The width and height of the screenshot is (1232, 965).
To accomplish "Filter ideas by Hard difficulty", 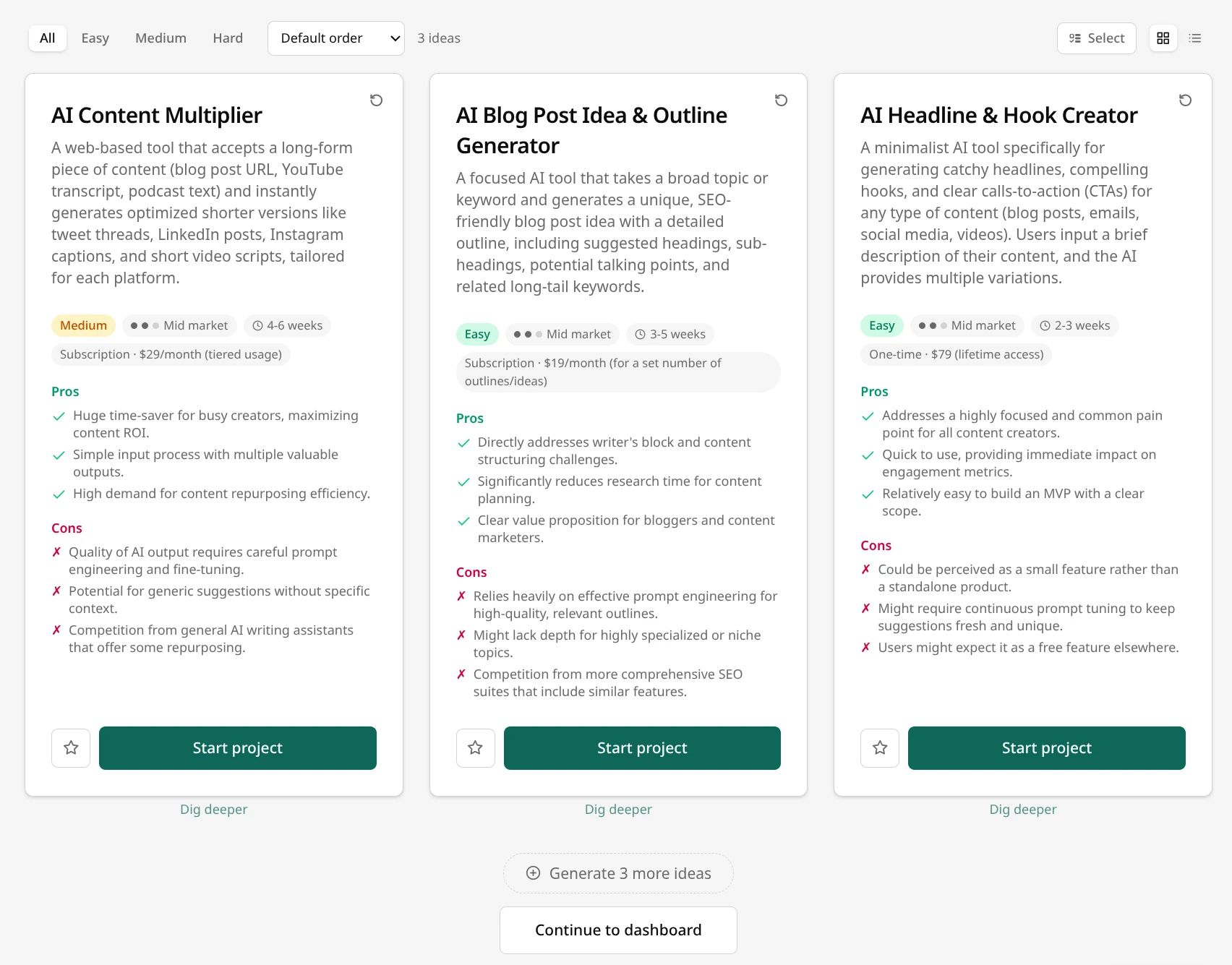I will 227,38.
